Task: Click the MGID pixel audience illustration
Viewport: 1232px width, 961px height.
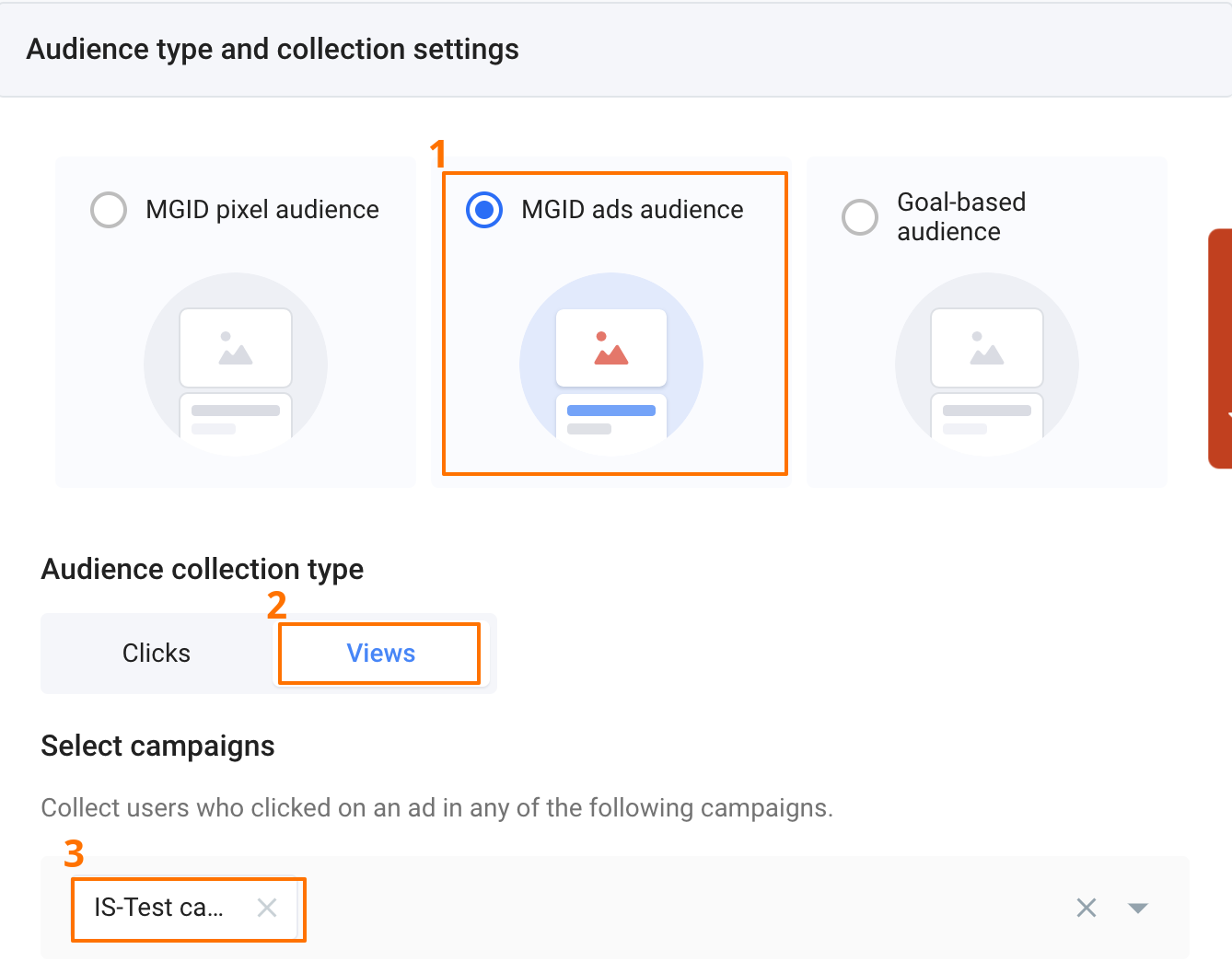Action: (x=236, y=364)
